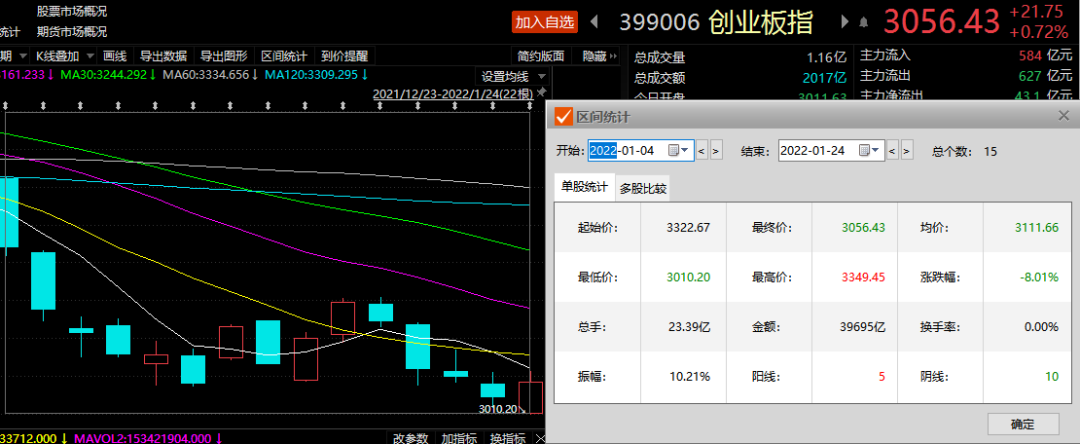Step start date forward one day
The height and width of the screenshot is (444, 1080).
click(x=716, y=151)
